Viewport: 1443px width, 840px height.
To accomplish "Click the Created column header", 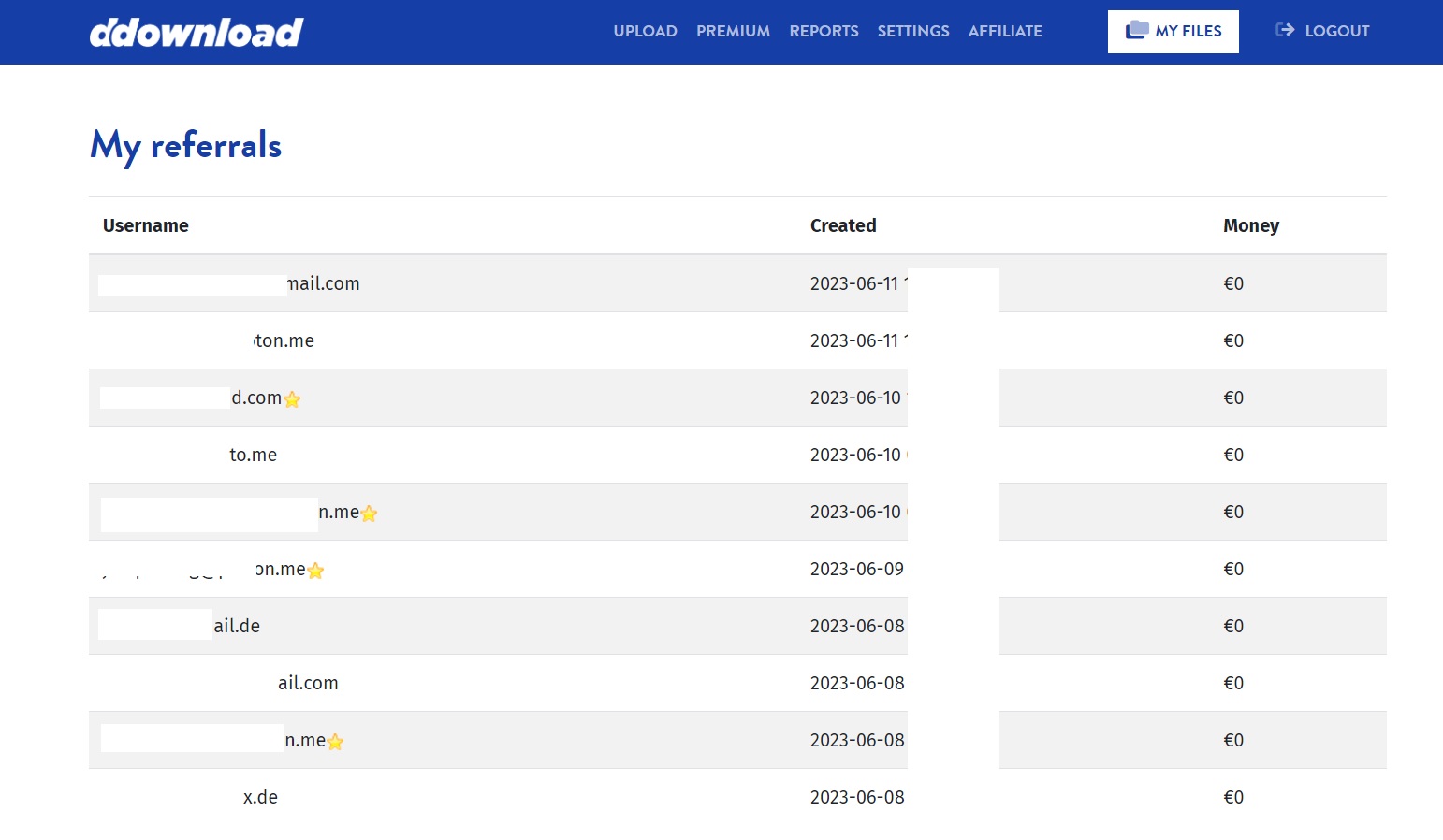I will point(843,225).
